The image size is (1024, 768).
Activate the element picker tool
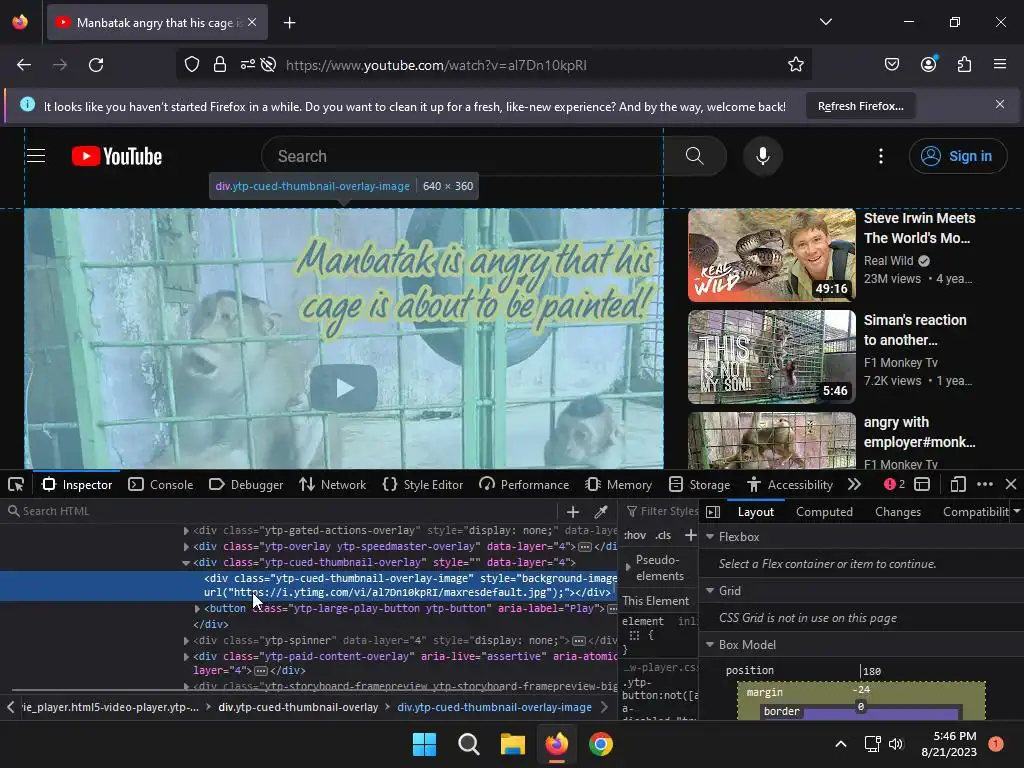[16, 485]
